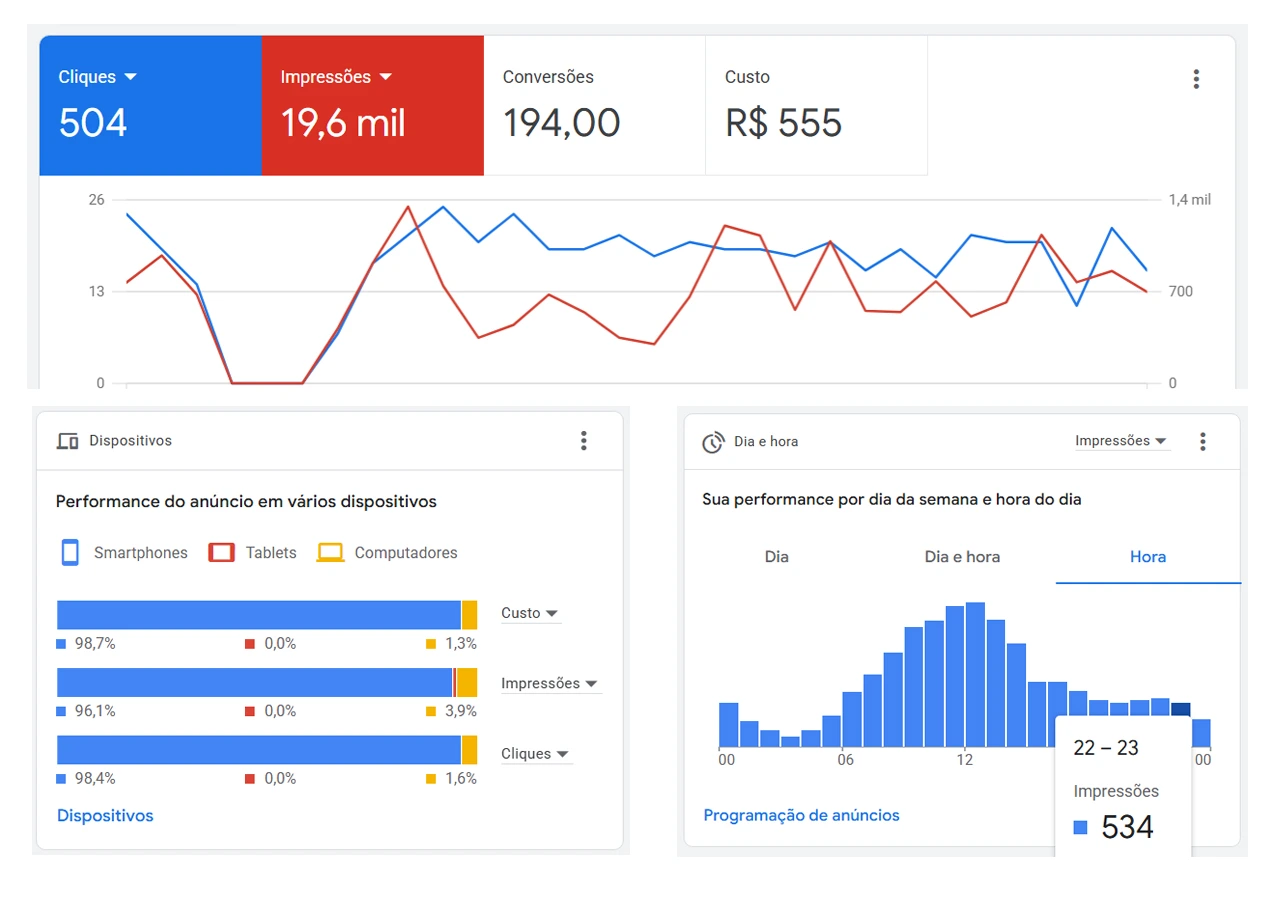Select the Conversões metric tile
This screenshot has height=900, width=1278.
coord(594,106)
